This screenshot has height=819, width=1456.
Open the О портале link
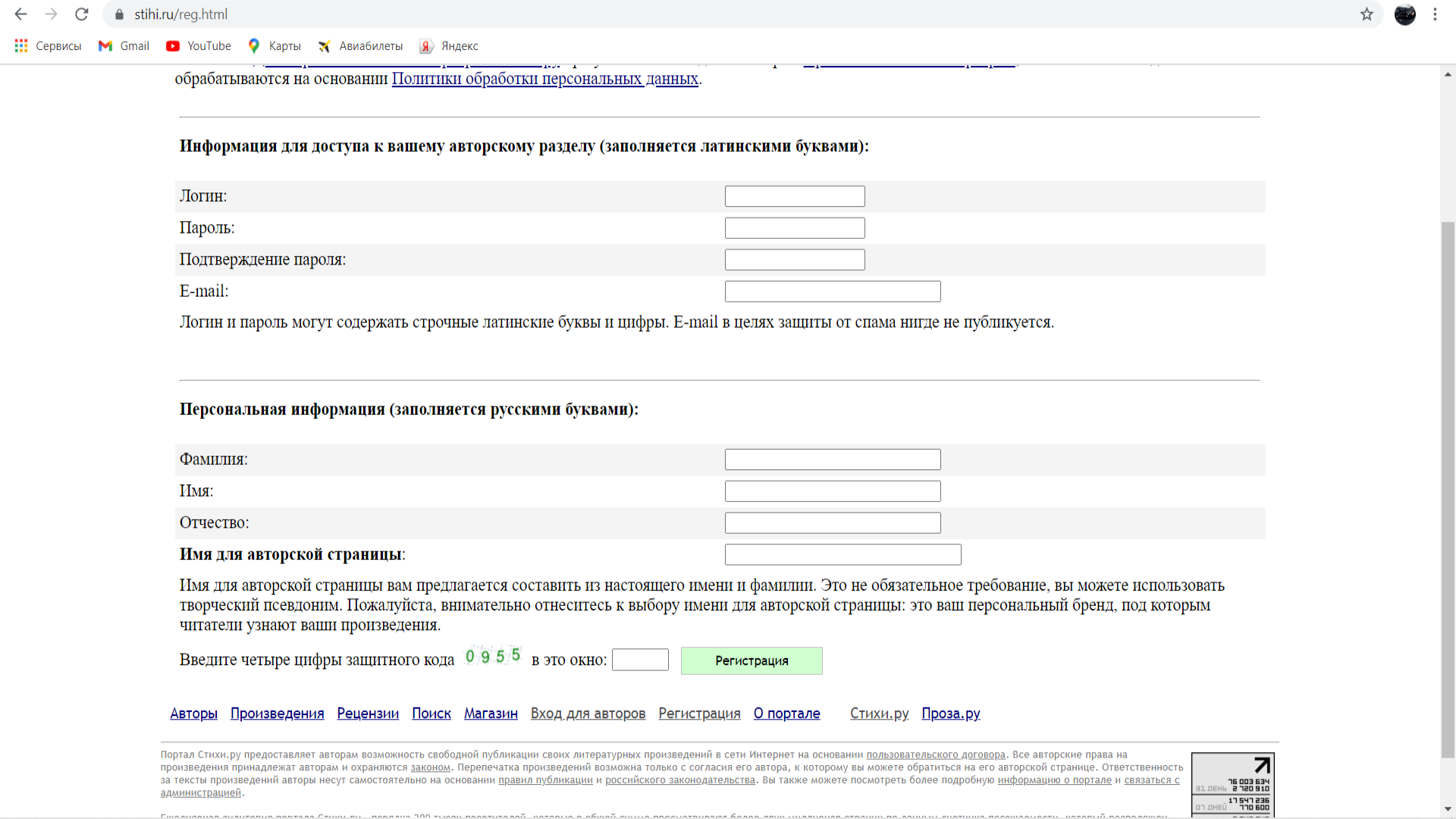(x=786, y=714)
